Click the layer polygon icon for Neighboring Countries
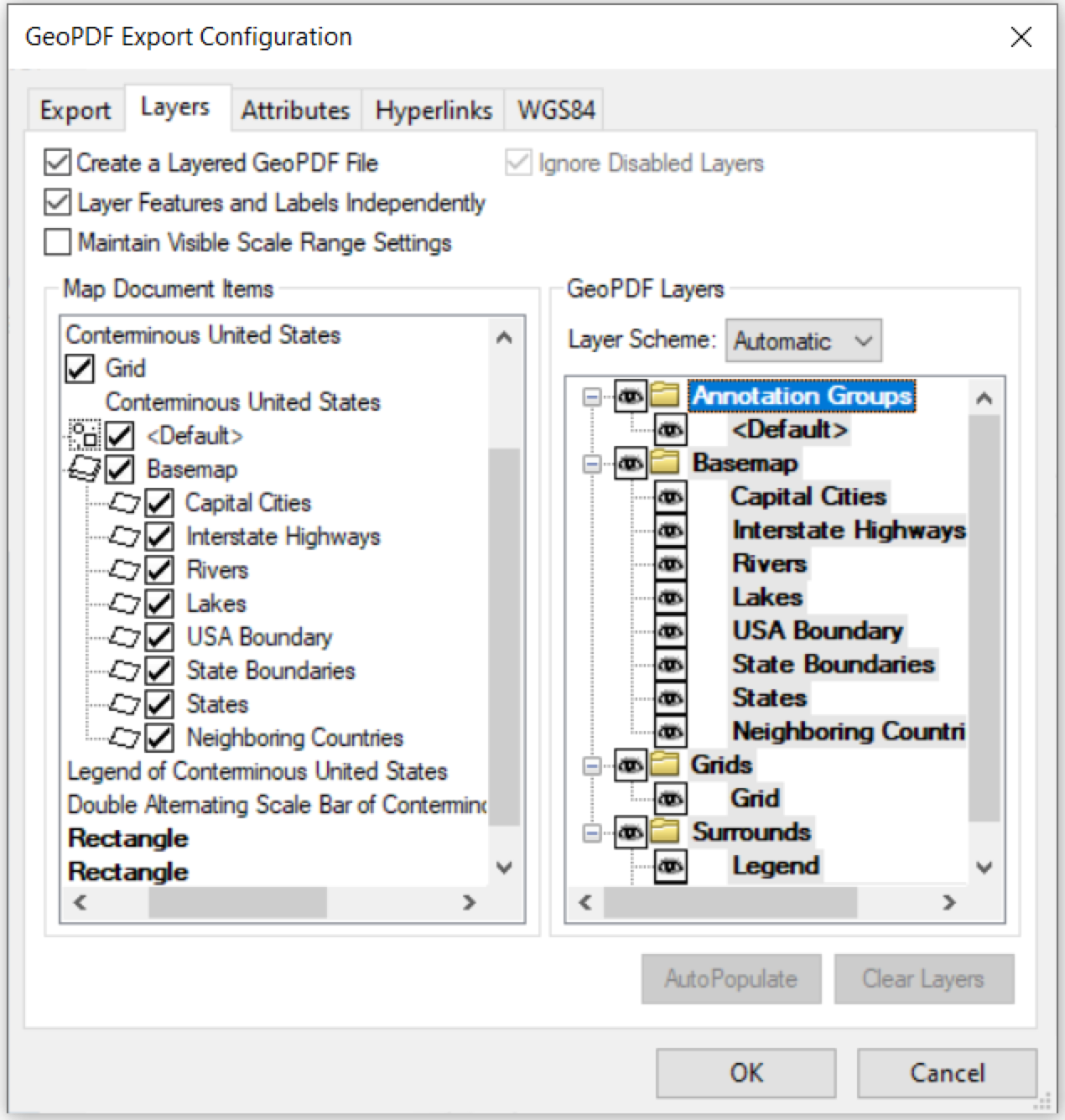Image resolution: width=1065 pixels, height=1120 pixels. click(125, 738)
